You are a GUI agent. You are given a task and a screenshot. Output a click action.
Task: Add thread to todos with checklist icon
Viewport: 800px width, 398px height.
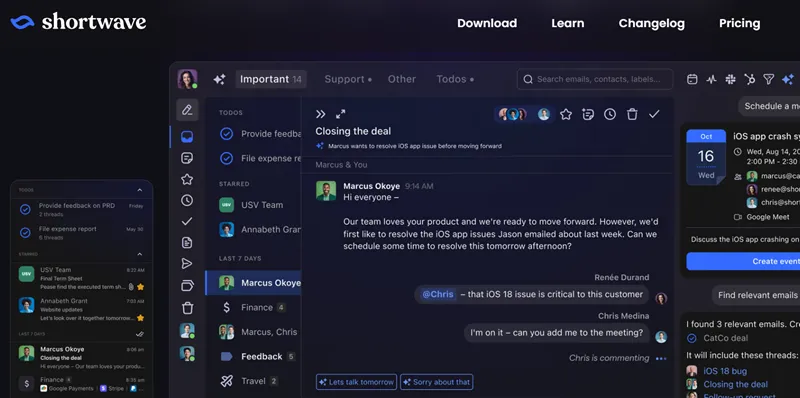(588, 114)
